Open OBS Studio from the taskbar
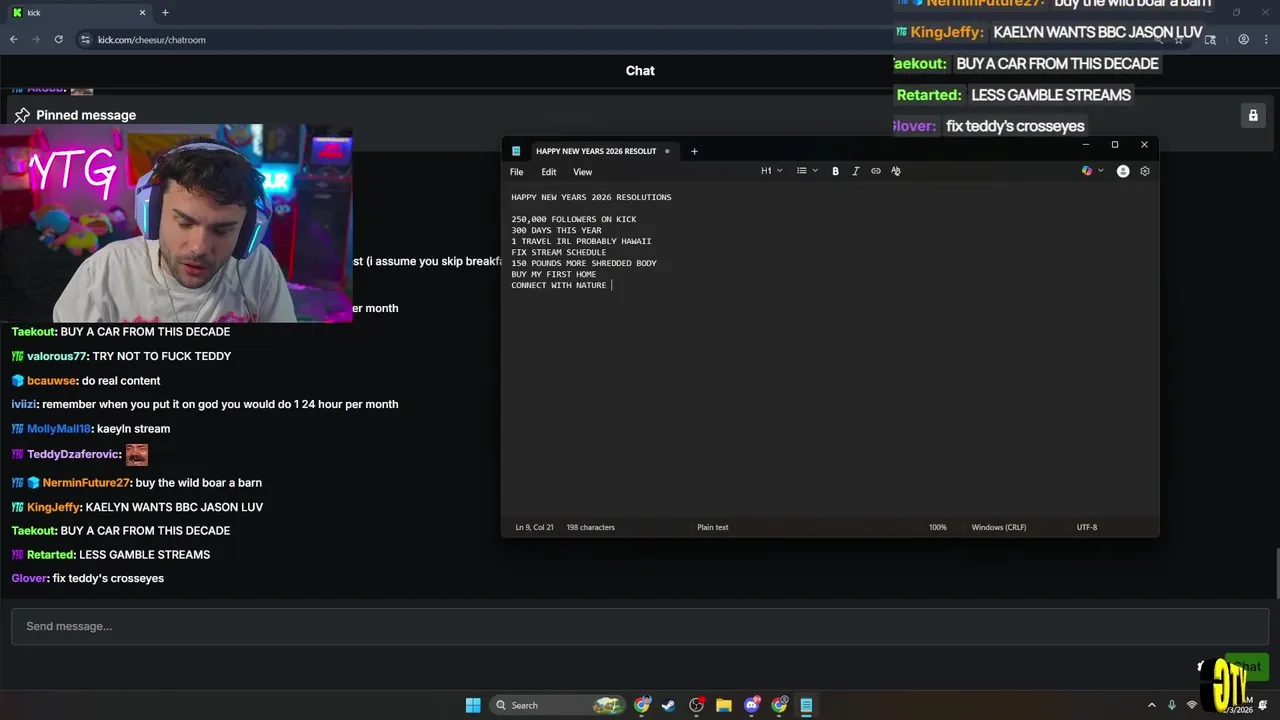The width and height of the screenshot is (1280, 720). [696, 705]
